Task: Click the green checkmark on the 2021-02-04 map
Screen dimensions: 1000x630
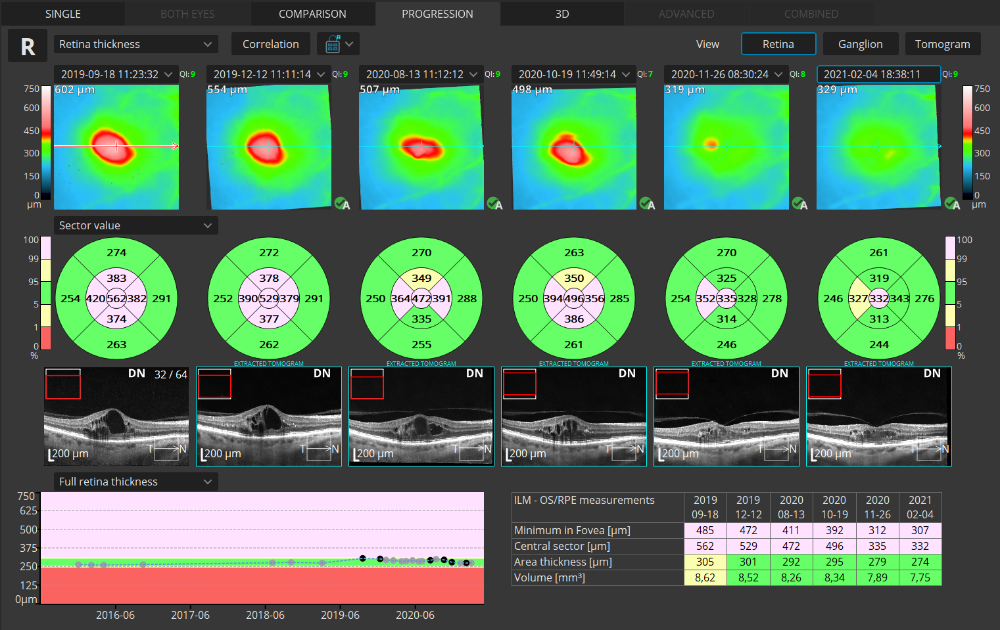Action: click(x=952, y=204)
